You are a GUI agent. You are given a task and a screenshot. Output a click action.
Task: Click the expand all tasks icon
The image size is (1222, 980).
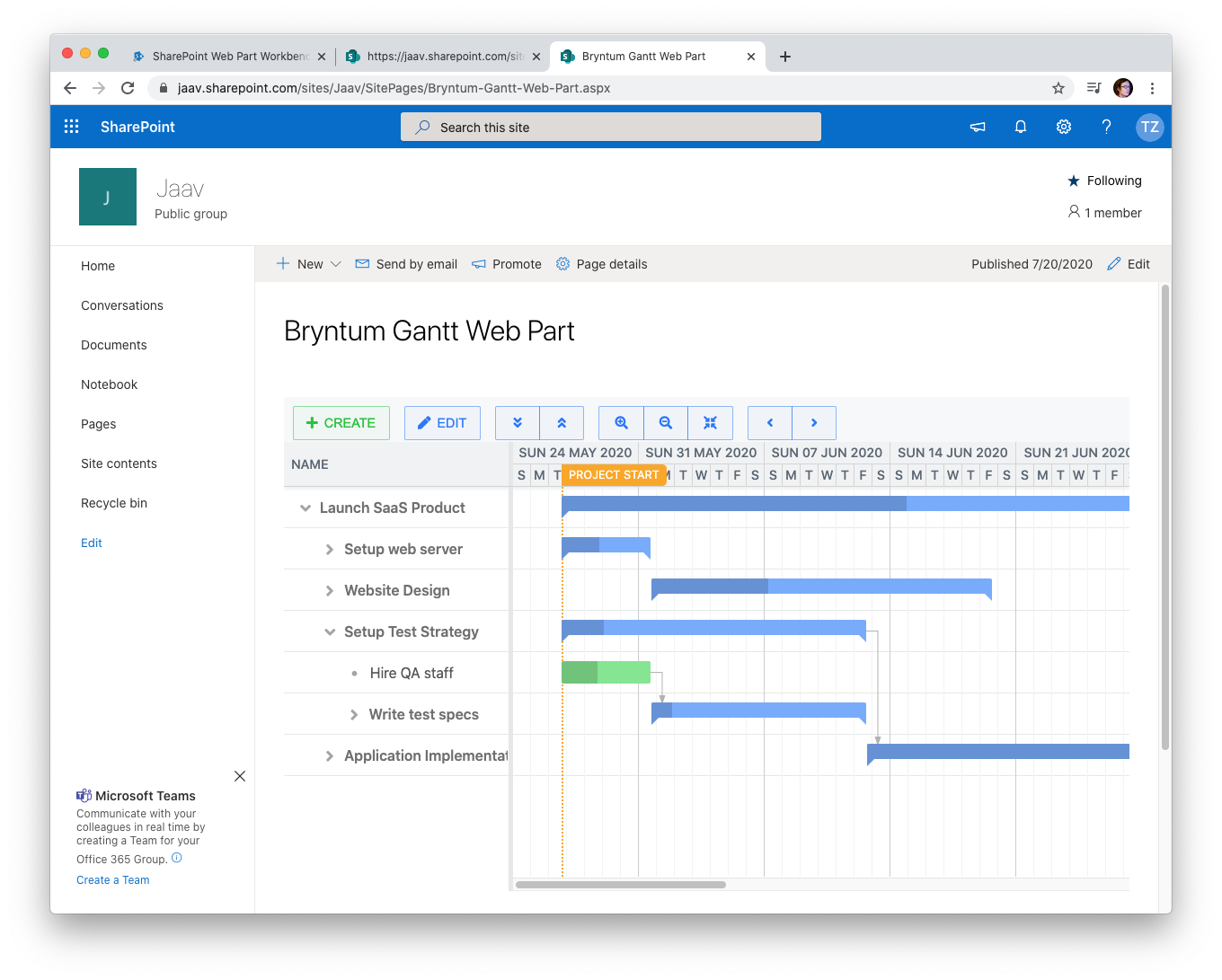(518, 423)
